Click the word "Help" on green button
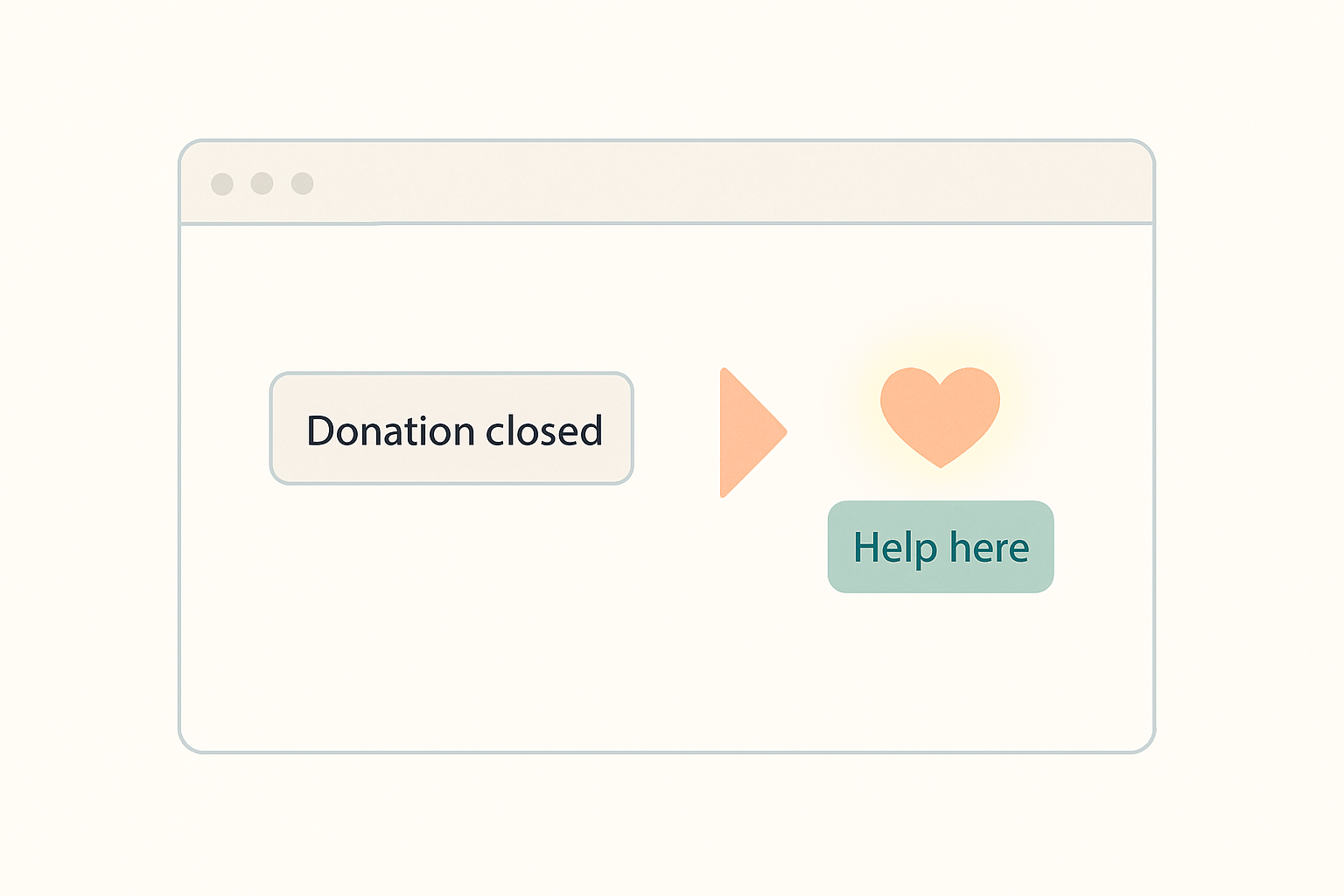The image size is (1344, 896). pos(895,549)
